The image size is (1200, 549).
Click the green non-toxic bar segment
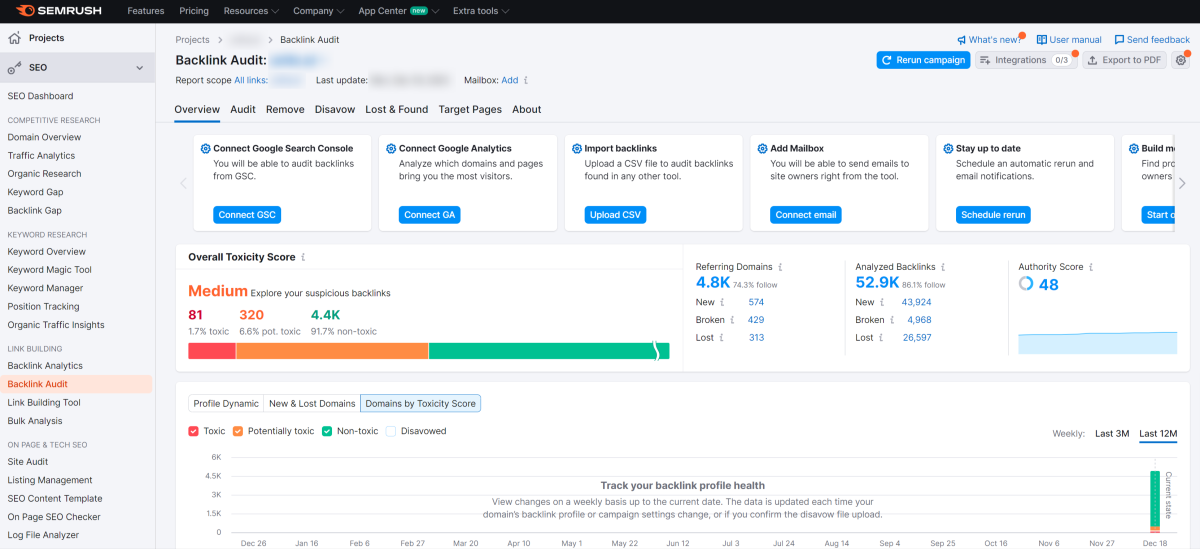pos(549,351)
